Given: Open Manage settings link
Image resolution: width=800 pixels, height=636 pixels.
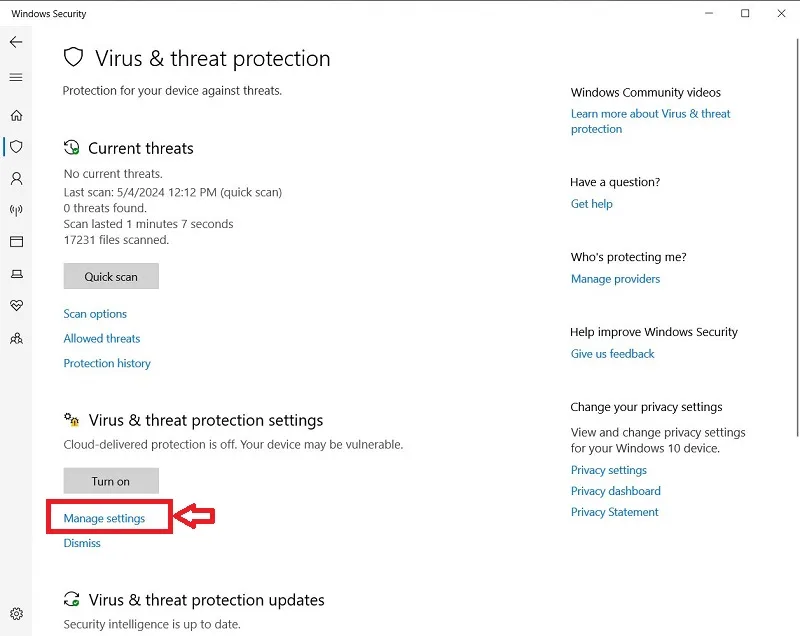Looking at the screenshot, I should tap(104, 518).
